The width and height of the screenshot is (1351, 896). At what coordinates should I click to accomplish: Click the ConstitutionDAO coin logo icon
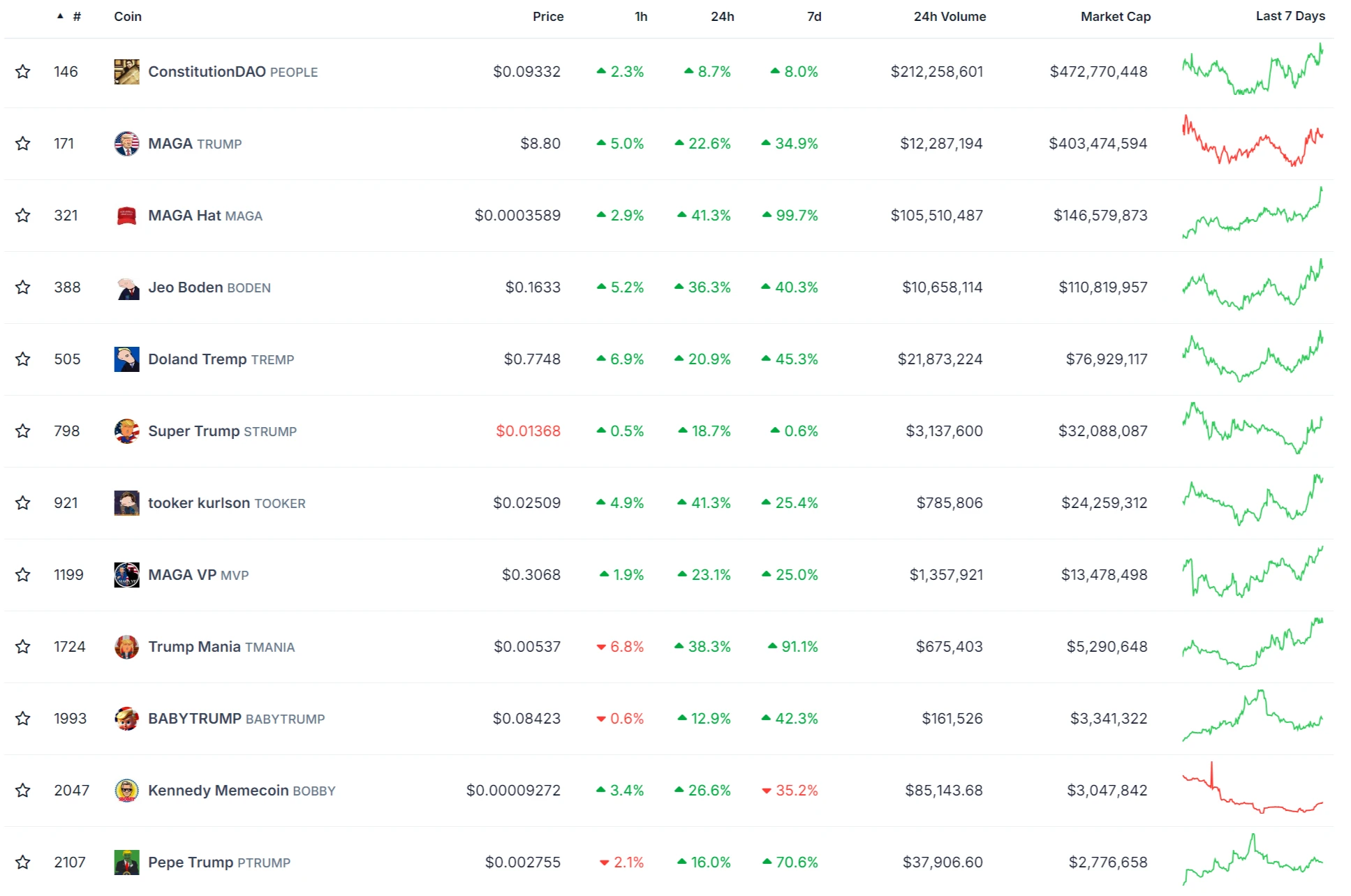[x=126, y=72]
